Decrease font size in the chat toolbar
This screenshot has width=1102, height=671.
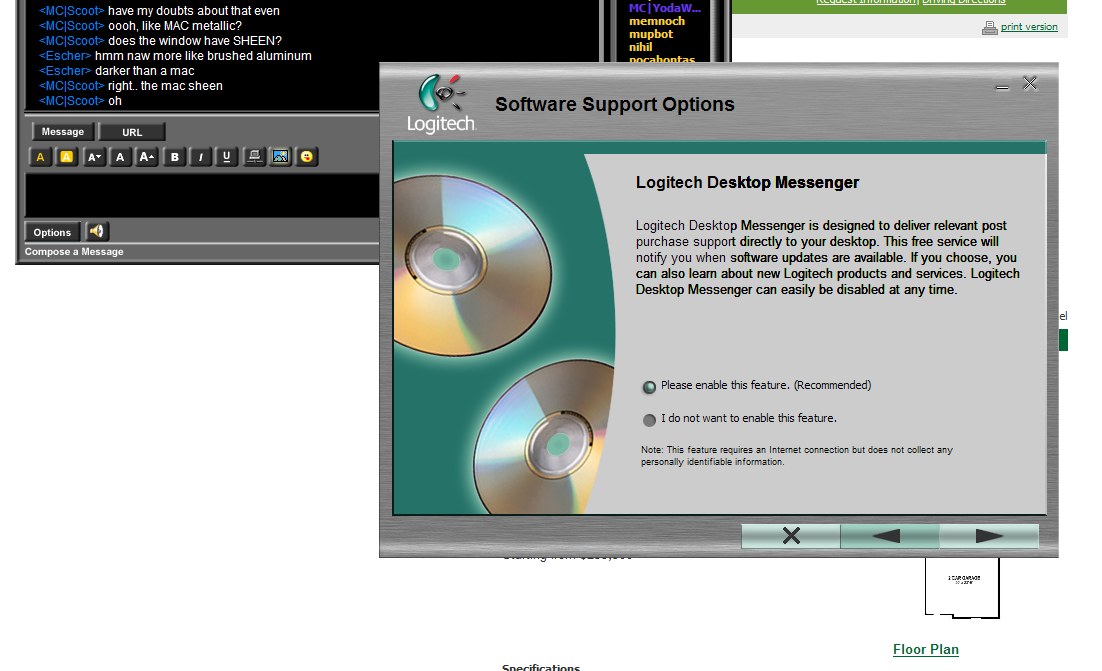tap(93, 157)
